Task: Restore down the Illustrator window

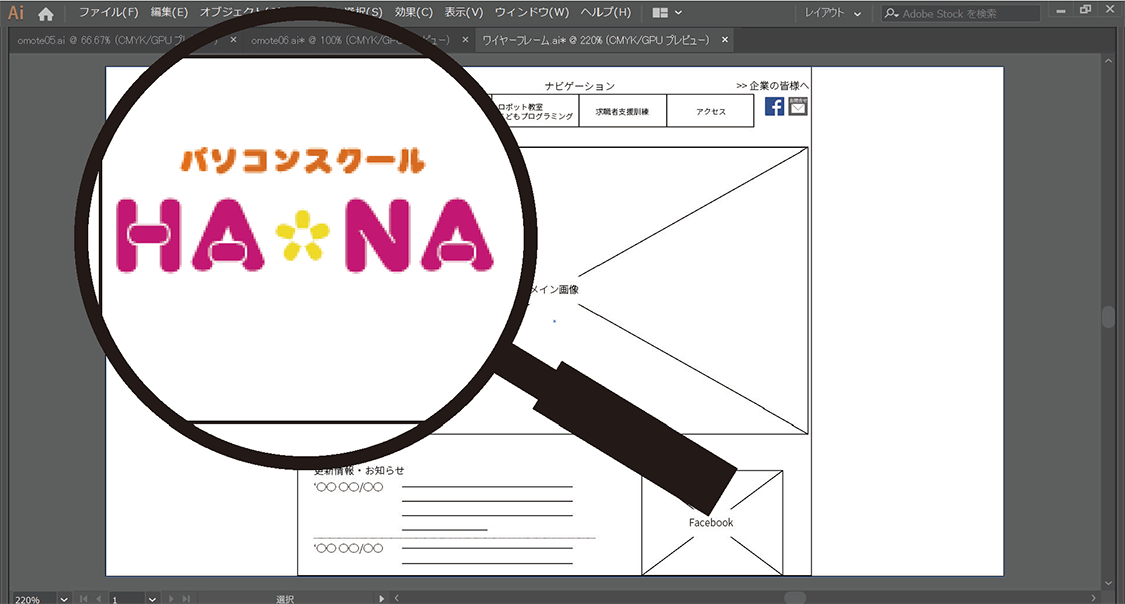Action: [x=1086, y=10]
